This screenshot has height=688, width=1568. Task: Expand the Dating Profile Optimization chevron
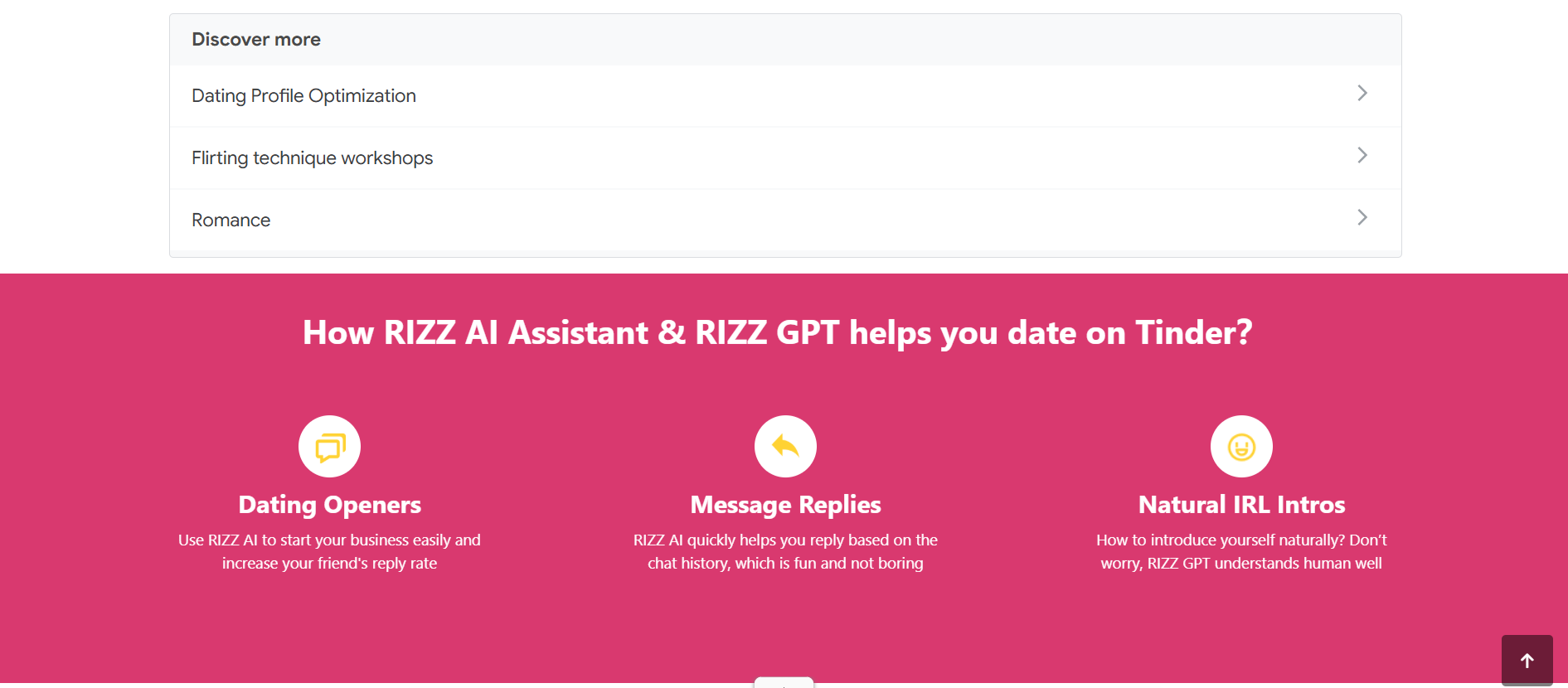1362,93
